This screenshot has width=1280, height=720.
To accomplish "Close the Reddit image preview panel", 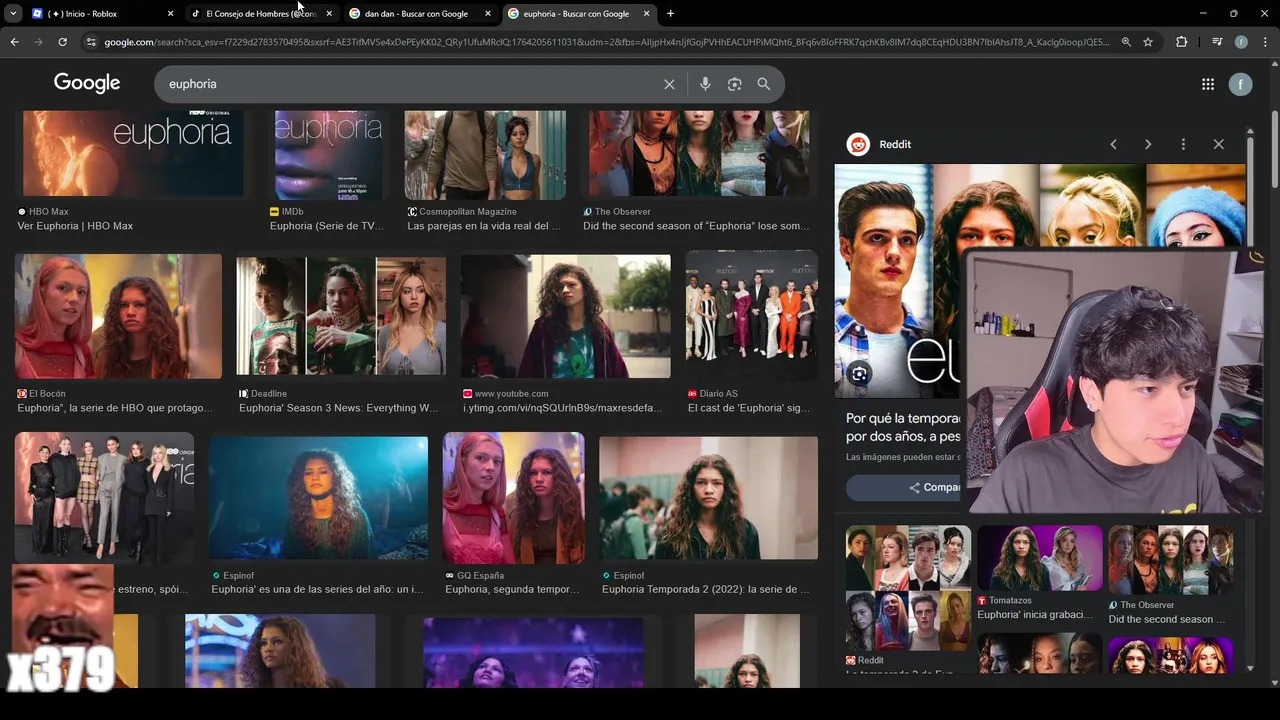I will (1218, 144).
